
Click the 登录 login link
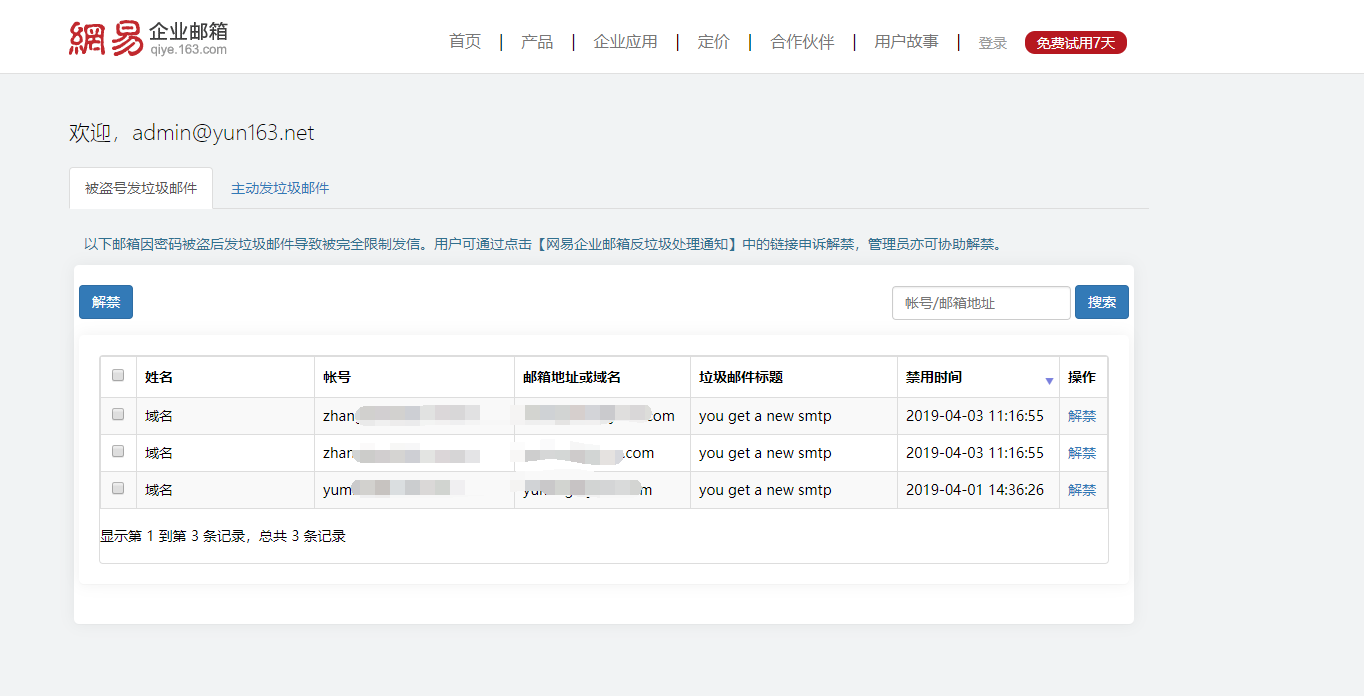[x=992, y=43]
